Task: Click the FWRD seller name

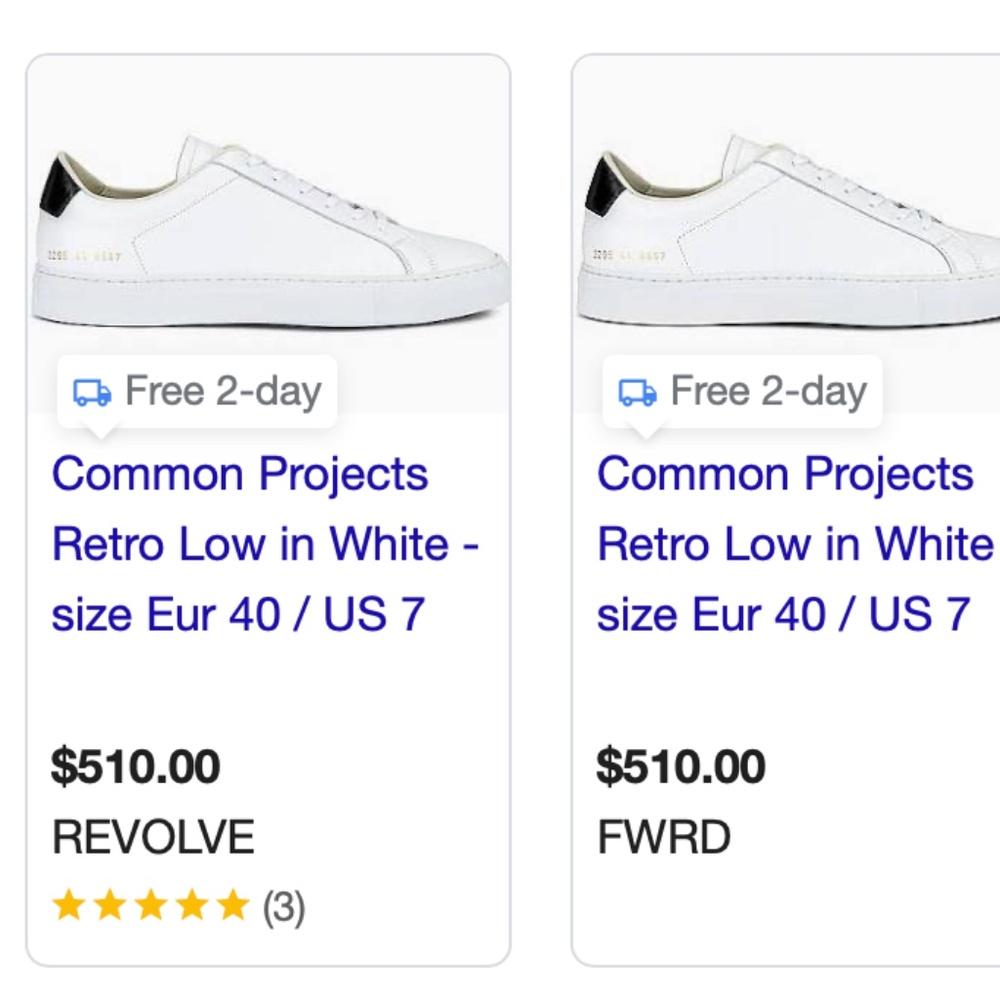Action: click(x=663, y=836)
